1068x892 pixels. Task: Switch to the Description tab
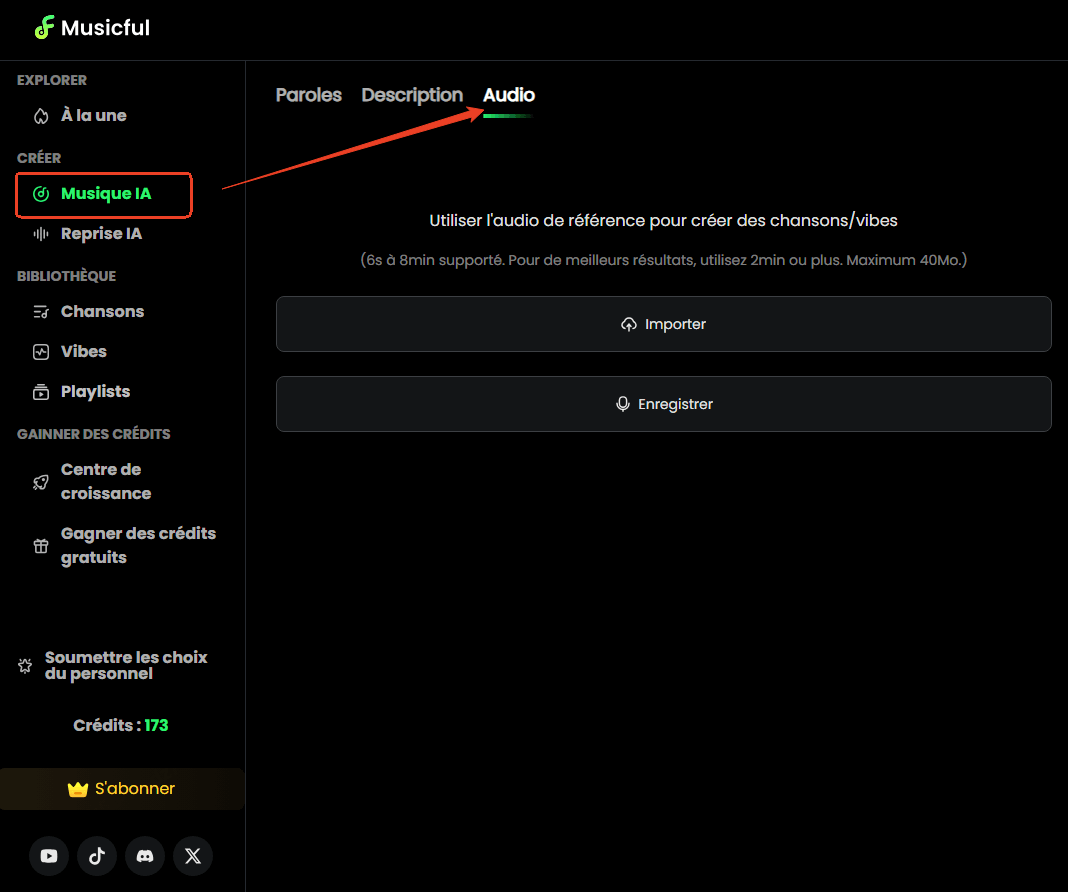point(412,95)
